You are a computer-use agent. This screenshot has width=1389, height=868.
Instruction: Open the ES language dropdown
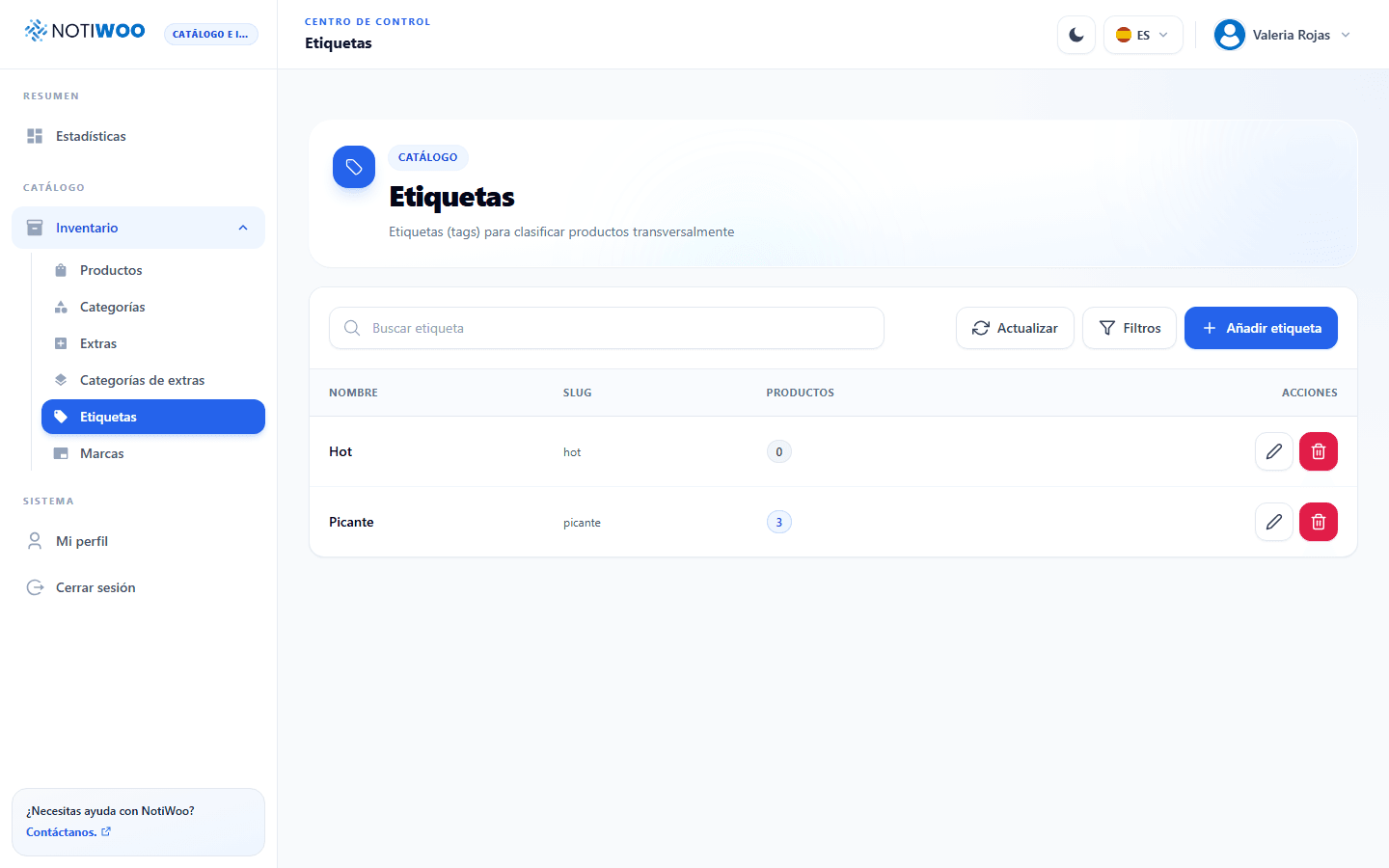[1143, 35]
